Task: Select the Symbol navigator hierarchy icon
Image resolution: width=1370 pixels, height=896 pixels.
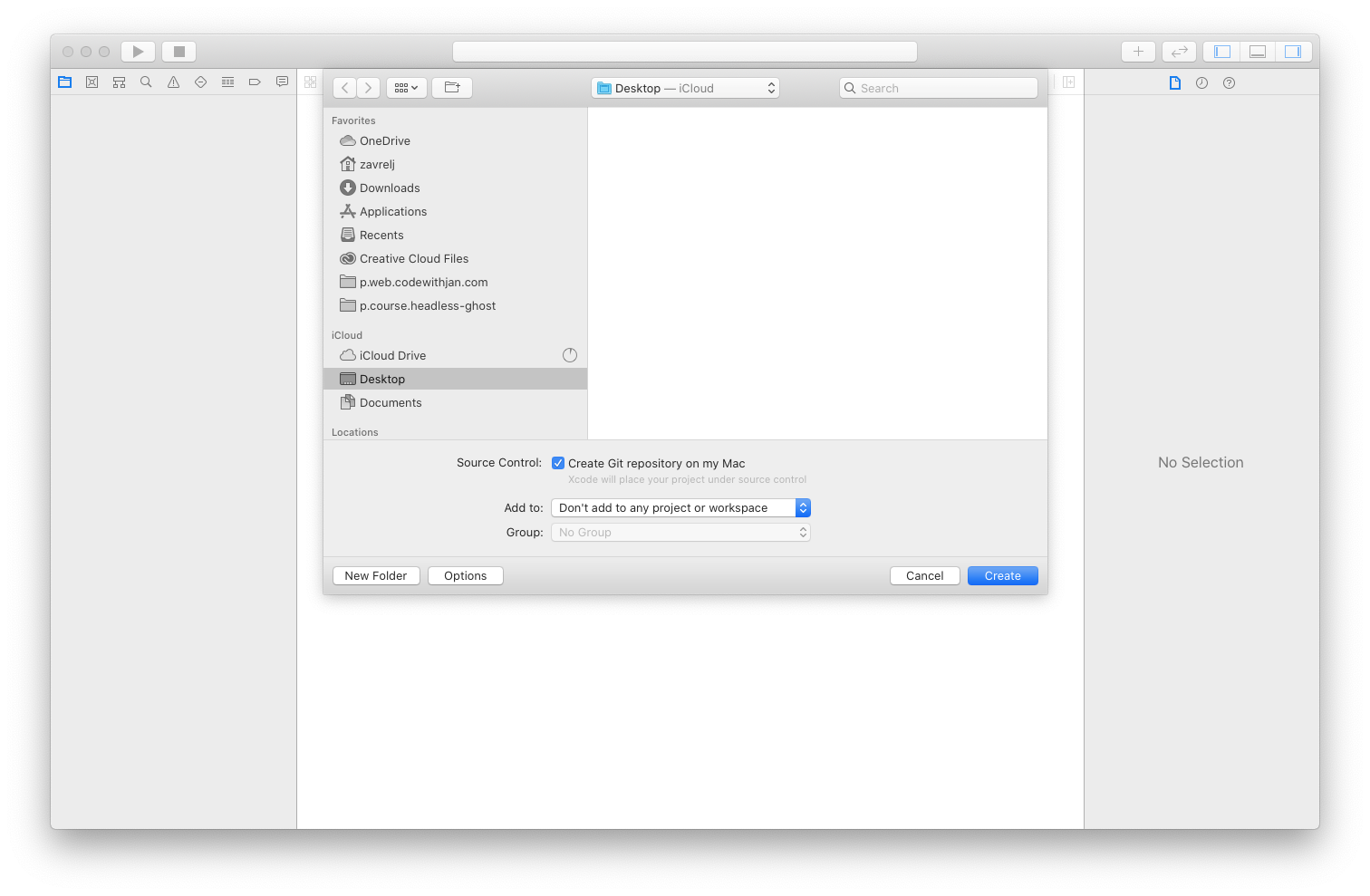Action: click(x=119, y=82)
